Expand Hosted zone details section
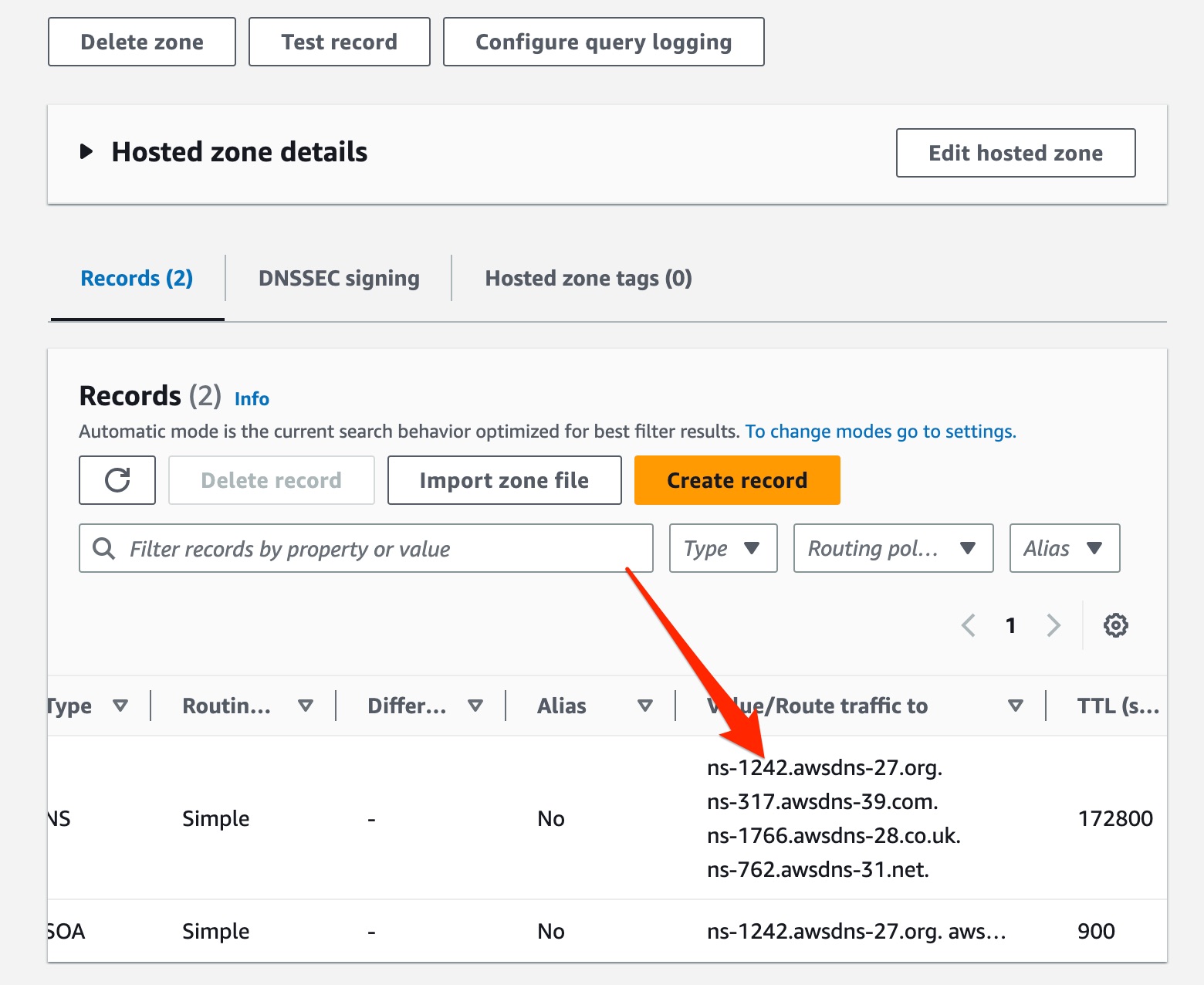1204x985 pixels. click(x=86, y=152)
